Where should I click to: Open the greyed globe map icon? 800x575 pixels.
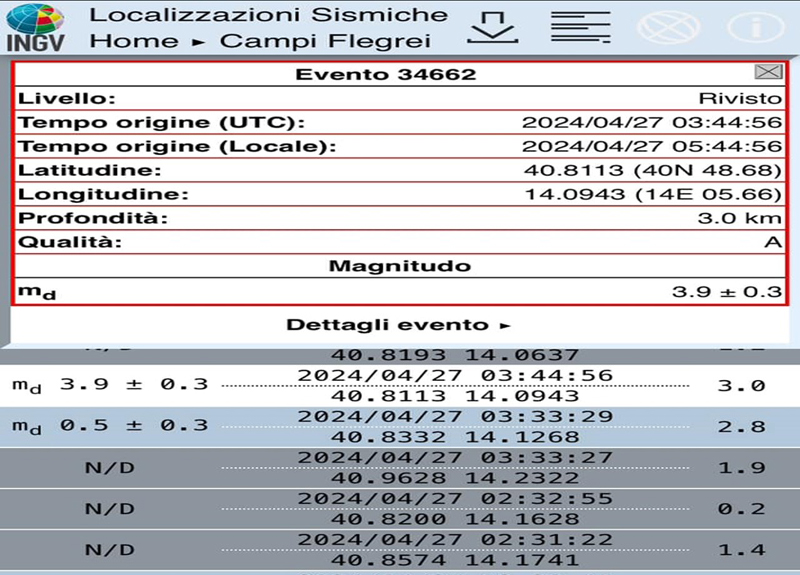point(669,27)
